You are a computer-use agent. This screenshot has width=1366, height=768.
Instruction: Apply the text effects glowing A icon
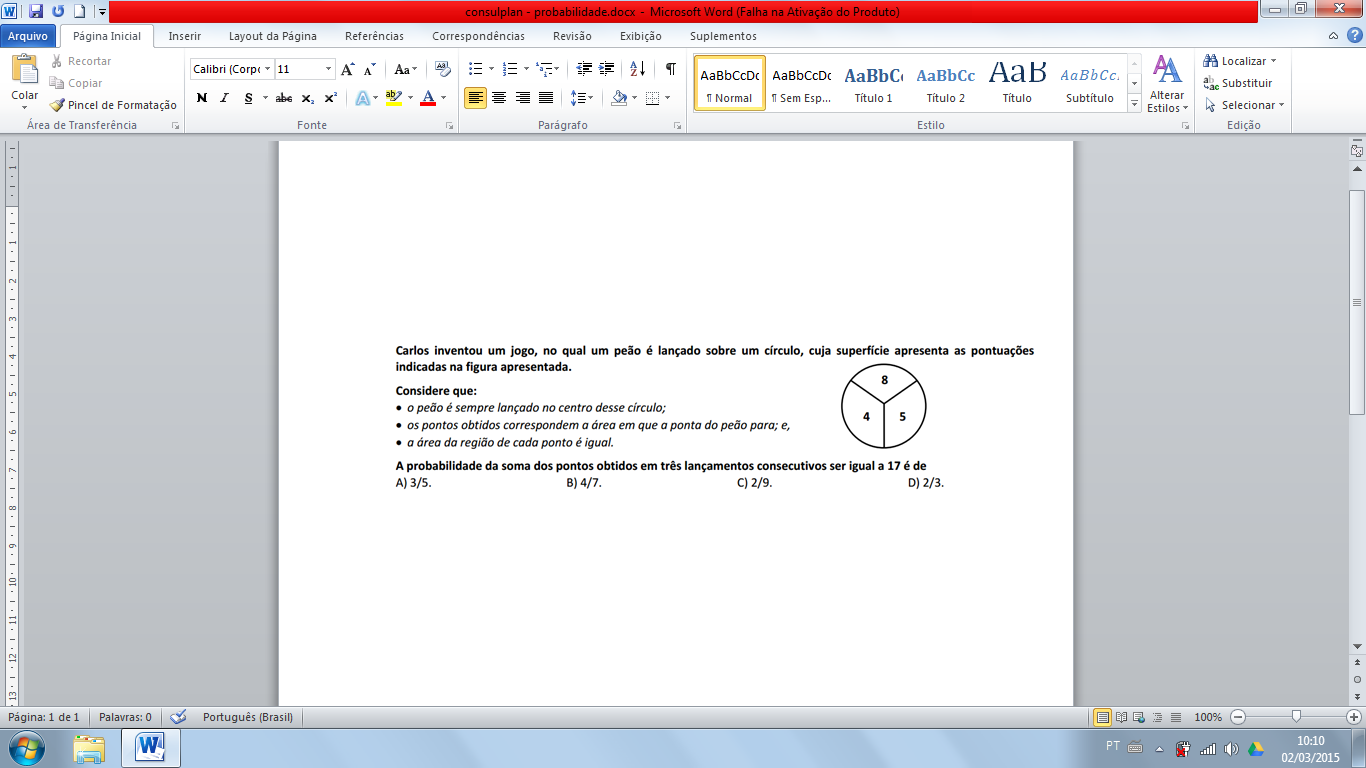tap(362, 98)
